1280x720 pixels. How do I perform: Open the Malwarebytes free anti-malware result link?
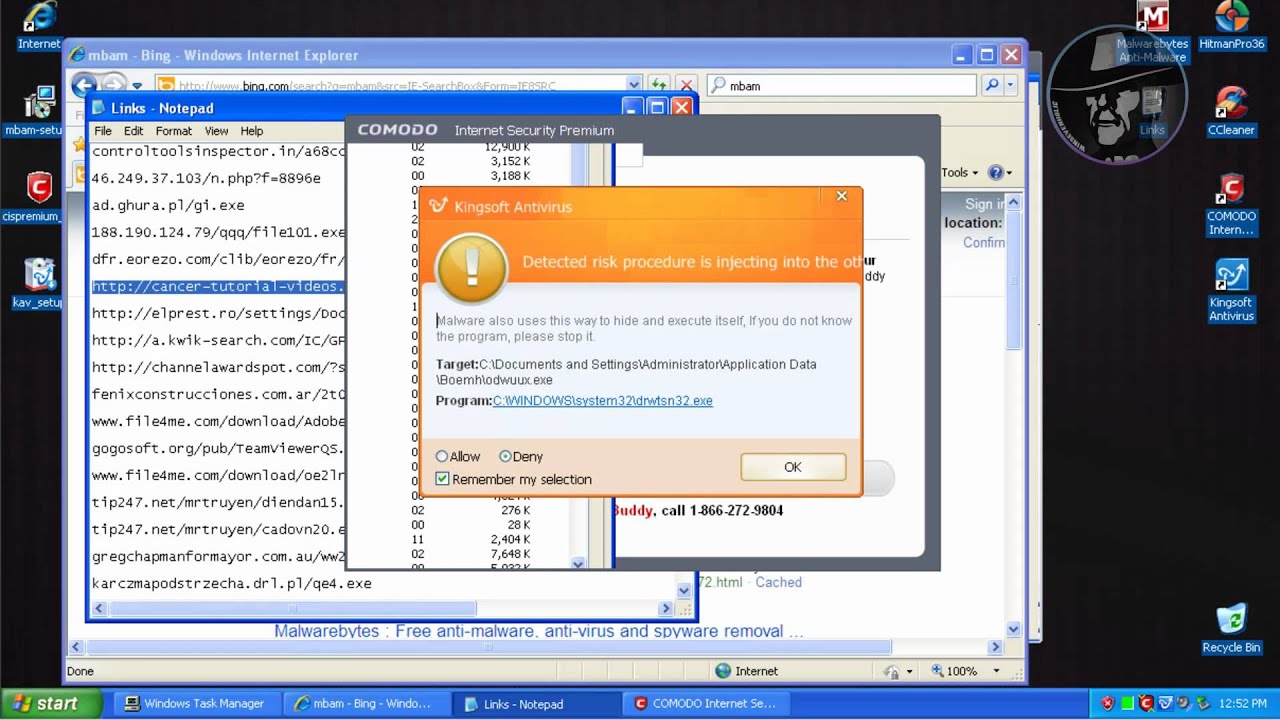pyautogui.click(x=539, y=631)
